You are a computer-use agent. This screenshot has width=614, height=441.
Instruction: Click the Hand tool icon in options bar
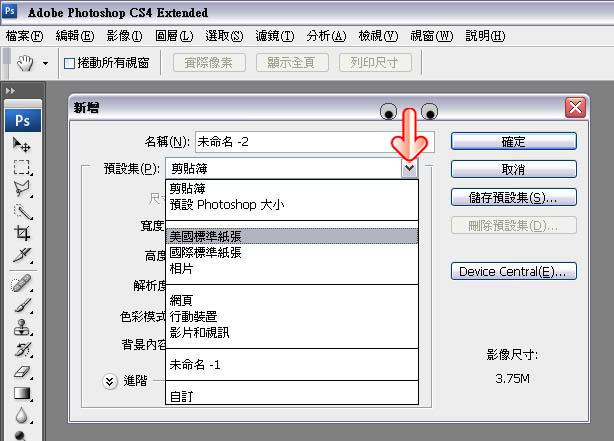click(25, 63)
